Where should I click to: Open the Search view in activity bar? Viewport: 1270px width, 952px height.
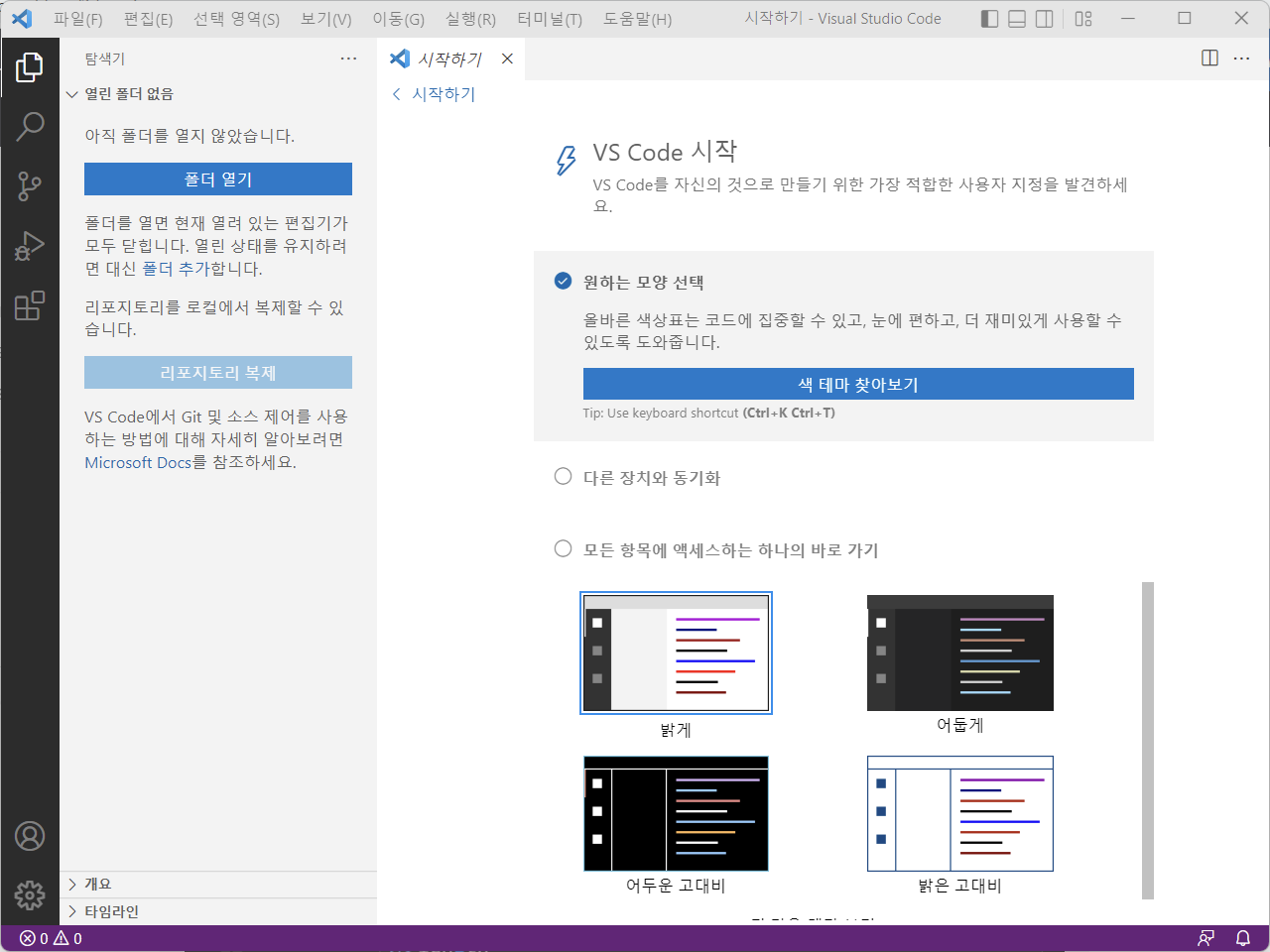click(30, 126)
